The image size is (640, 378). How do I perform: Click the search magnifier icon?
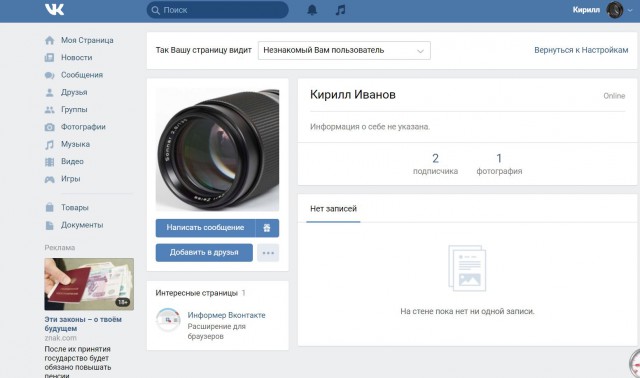tap(156, 10)
